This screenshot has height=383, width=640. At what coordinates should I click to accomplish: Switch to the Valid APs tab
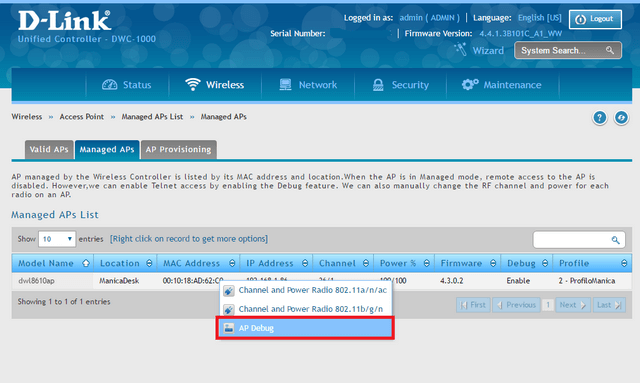pyautogui.click(x=49, y=149)
